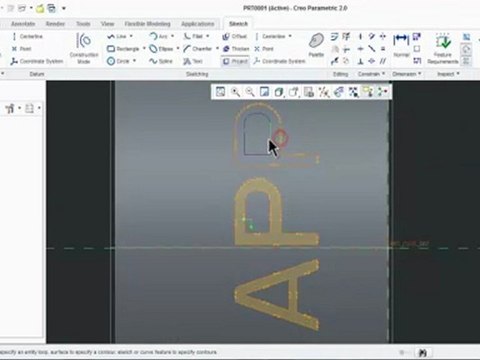The width and height of the screenshot is (480, 360).
Task: Click the Offset tool
Action: pos(235,36)
